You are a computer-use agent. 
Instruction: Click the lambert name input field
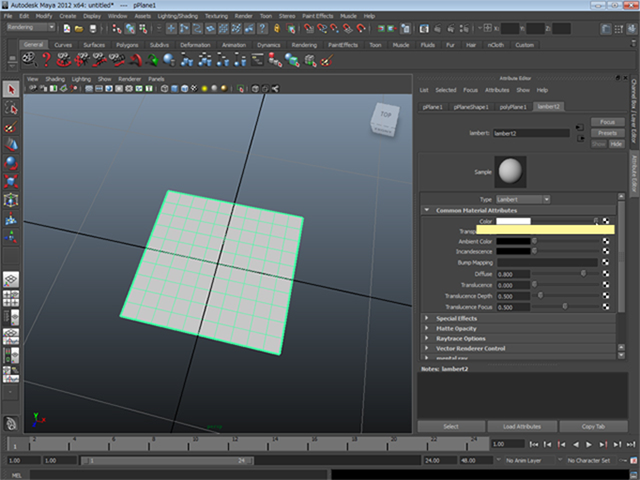tap(531, 133)
